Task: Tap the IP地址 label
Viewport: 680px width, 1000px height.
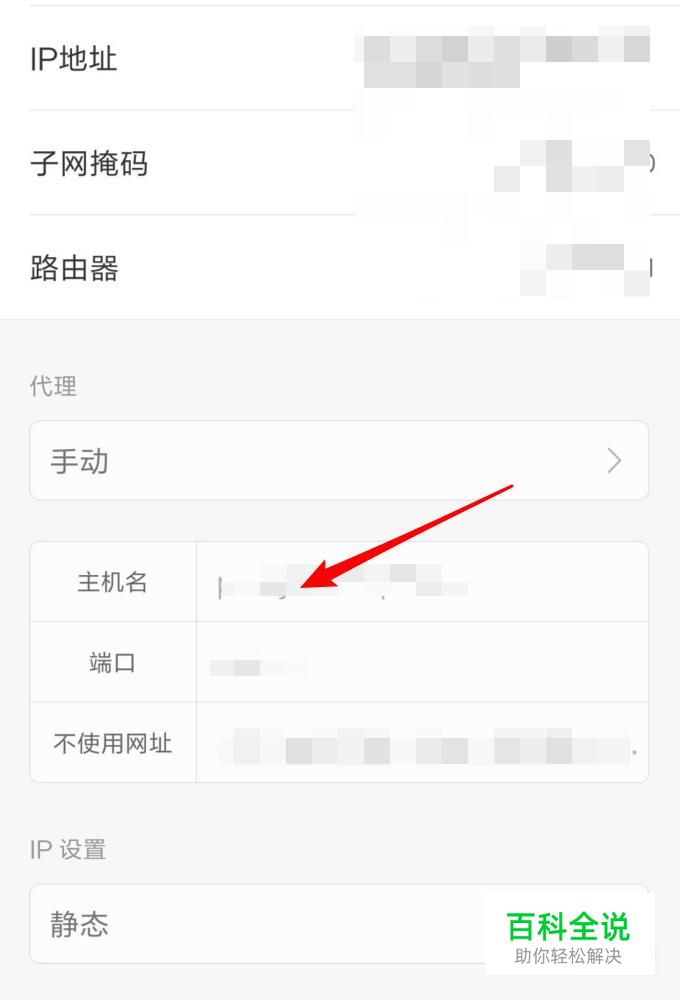Action: [73, 59]
